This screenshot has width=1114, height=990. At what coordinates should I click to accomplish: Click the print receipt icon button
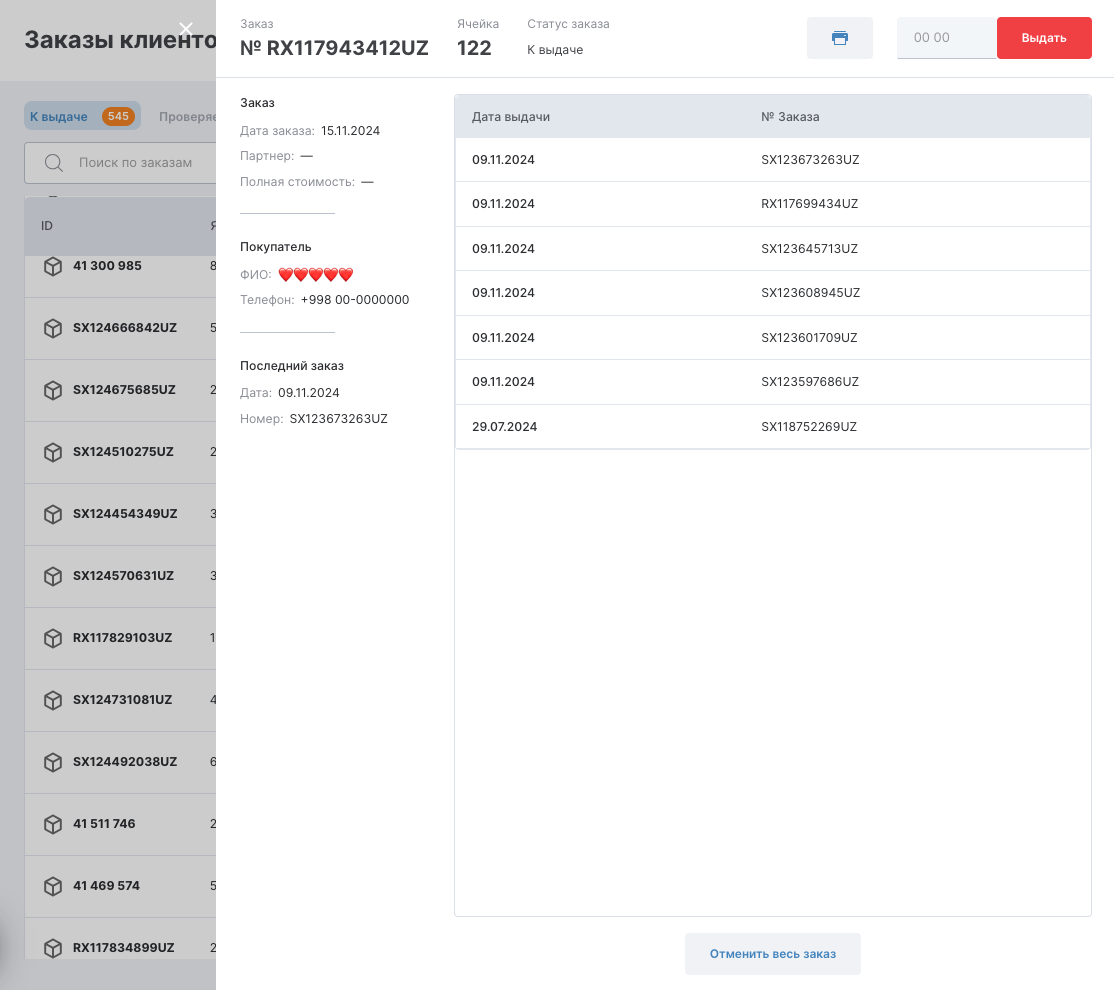[x=840, y=38]
